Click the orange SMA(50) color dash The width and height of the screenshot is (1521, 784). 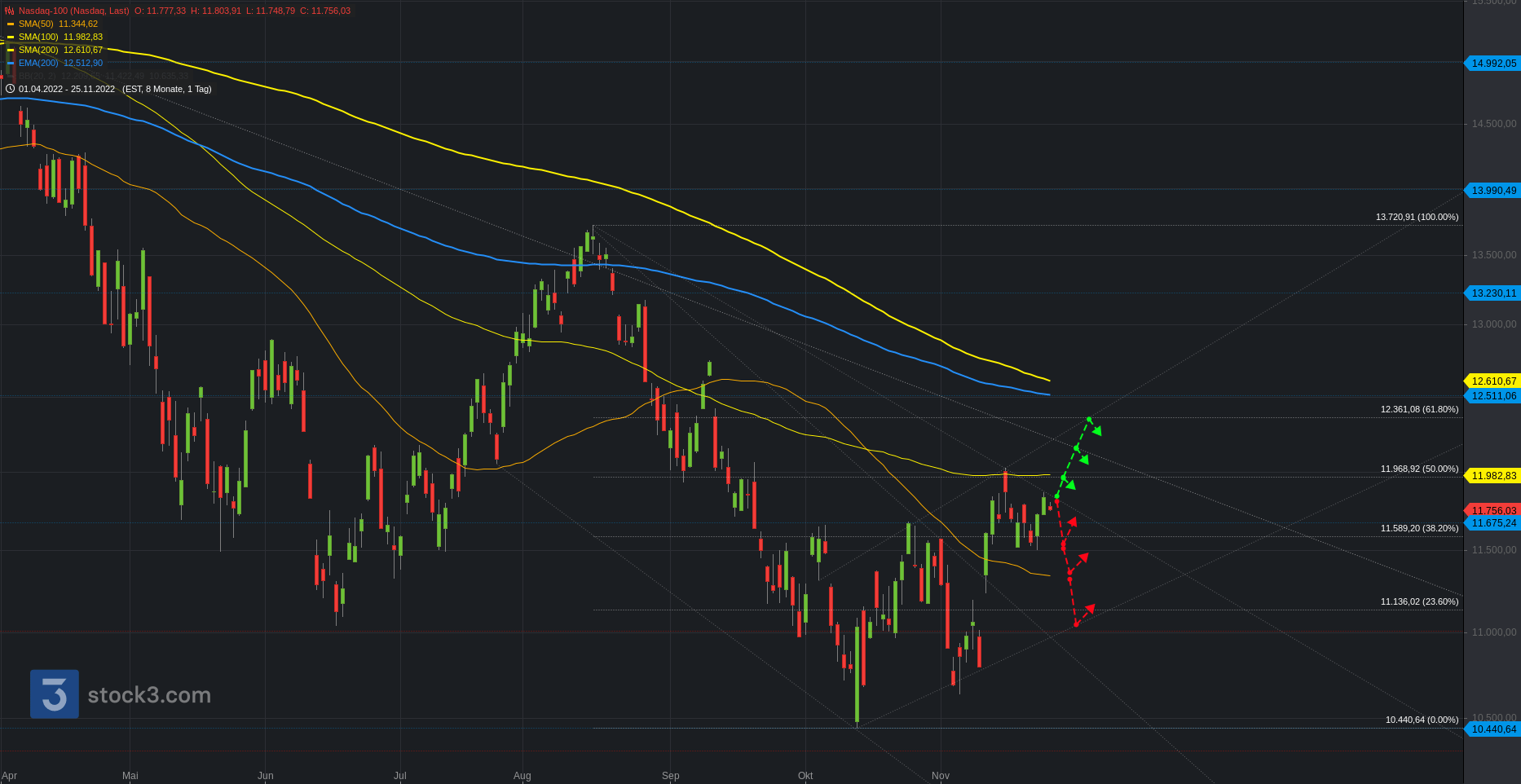[11, 24]
